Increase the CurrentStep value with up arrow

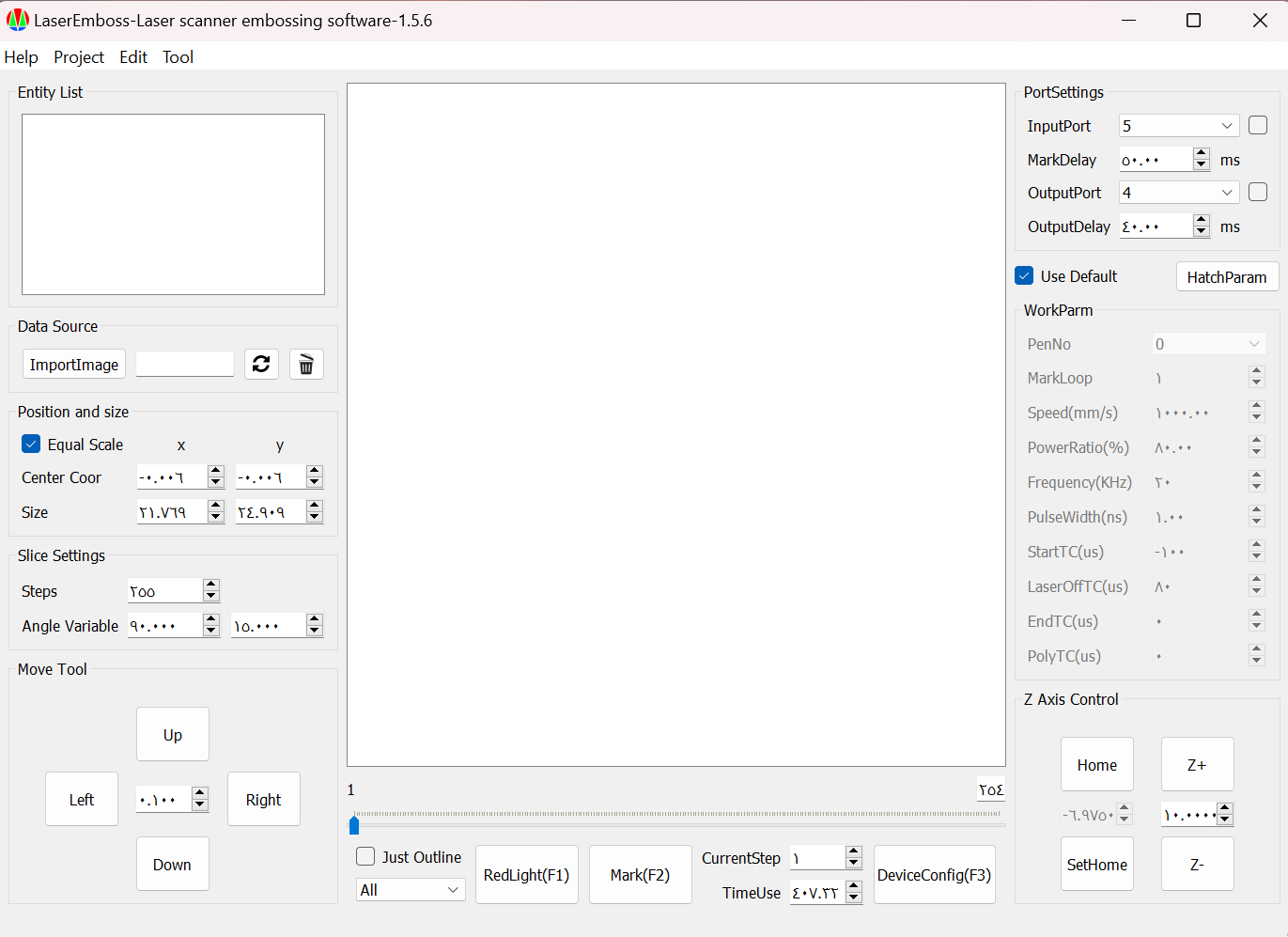point(854,851)
